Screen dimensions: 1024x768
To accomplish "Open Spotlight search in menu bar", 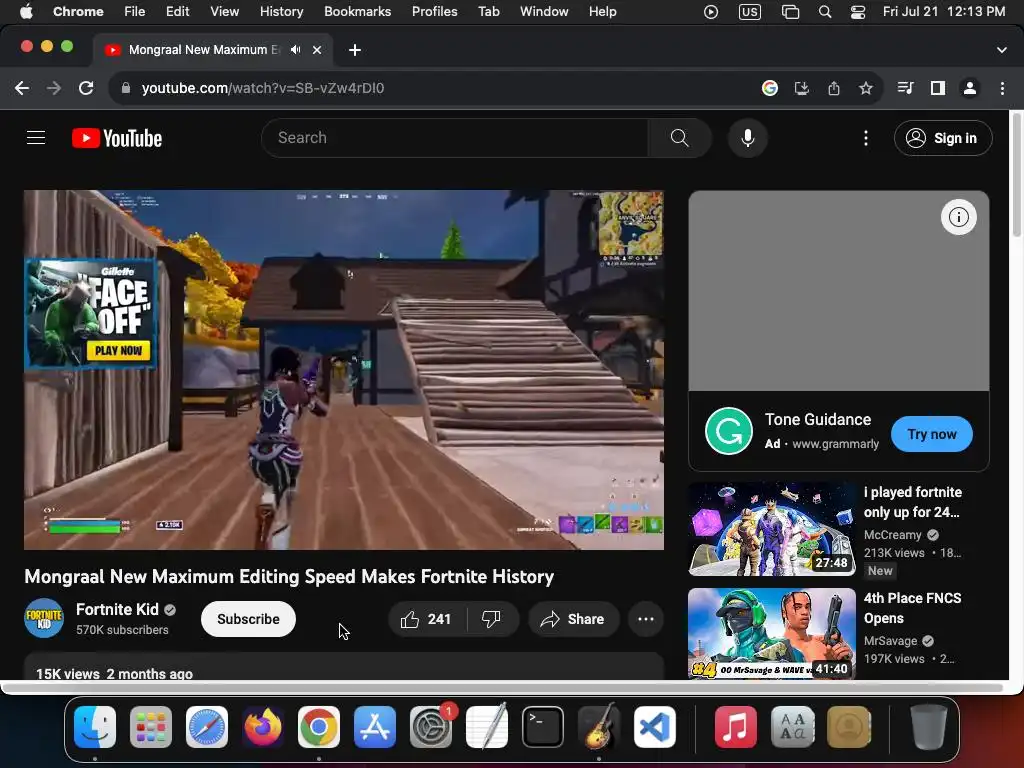I will point(825,12).
